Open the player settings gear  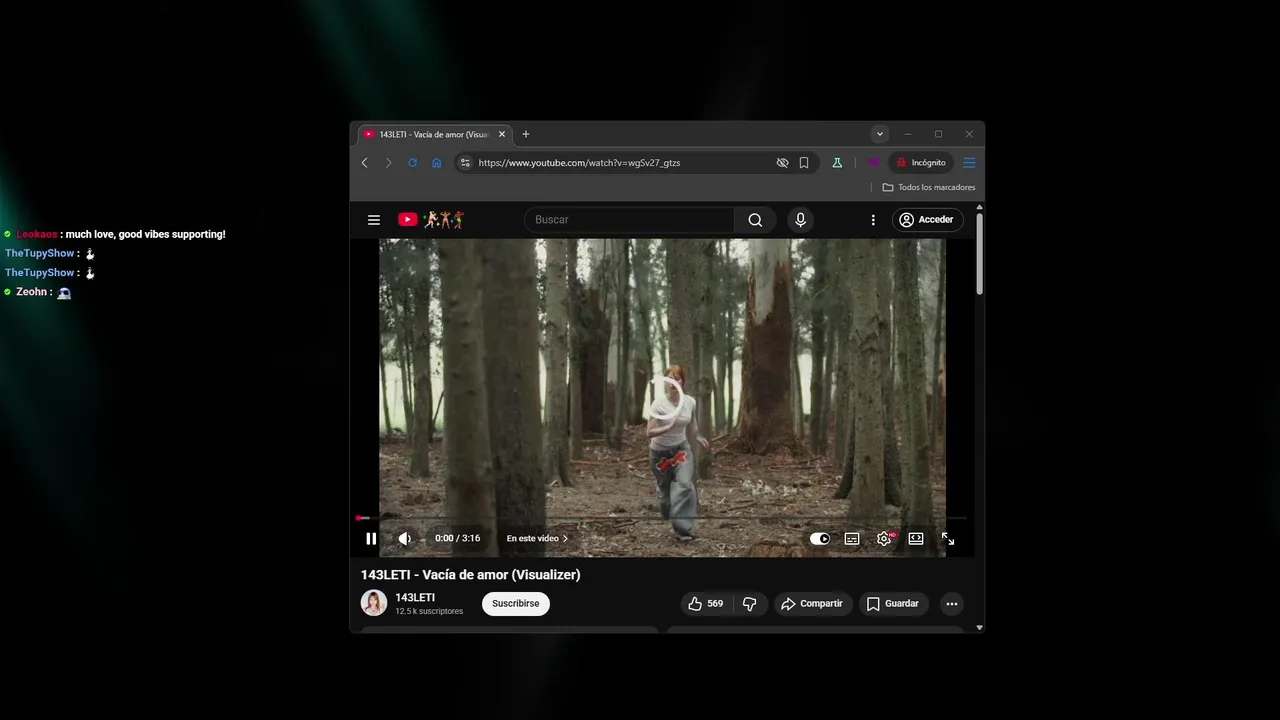coord(884,539)
